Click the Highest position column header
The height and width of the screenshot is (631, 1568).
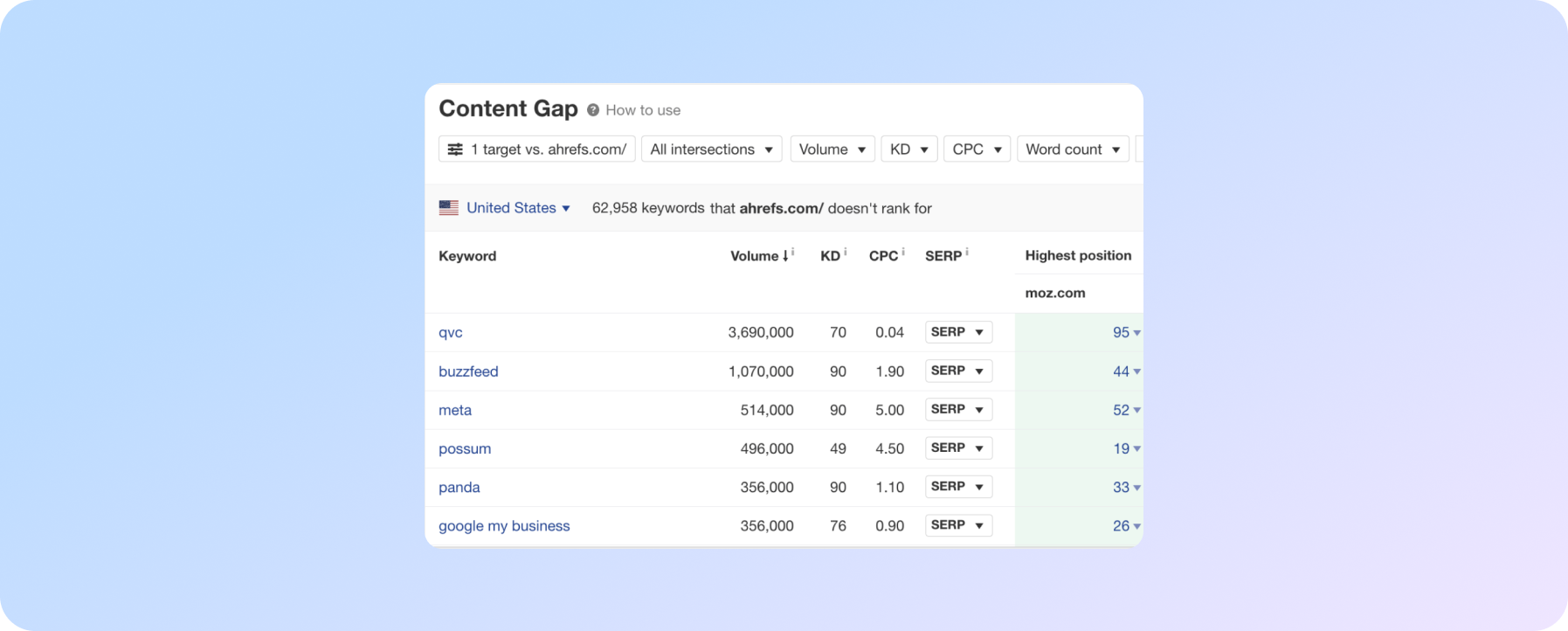point(1078,255)
